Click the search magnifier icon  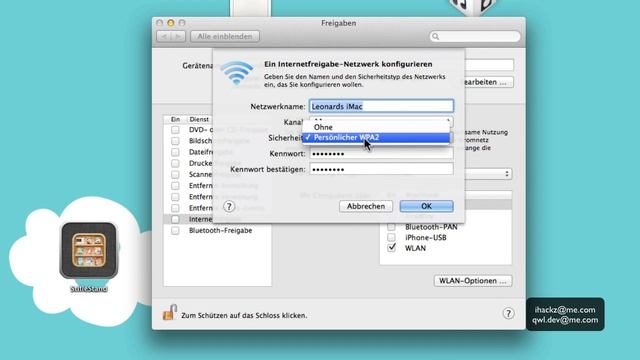coord(436,37)
